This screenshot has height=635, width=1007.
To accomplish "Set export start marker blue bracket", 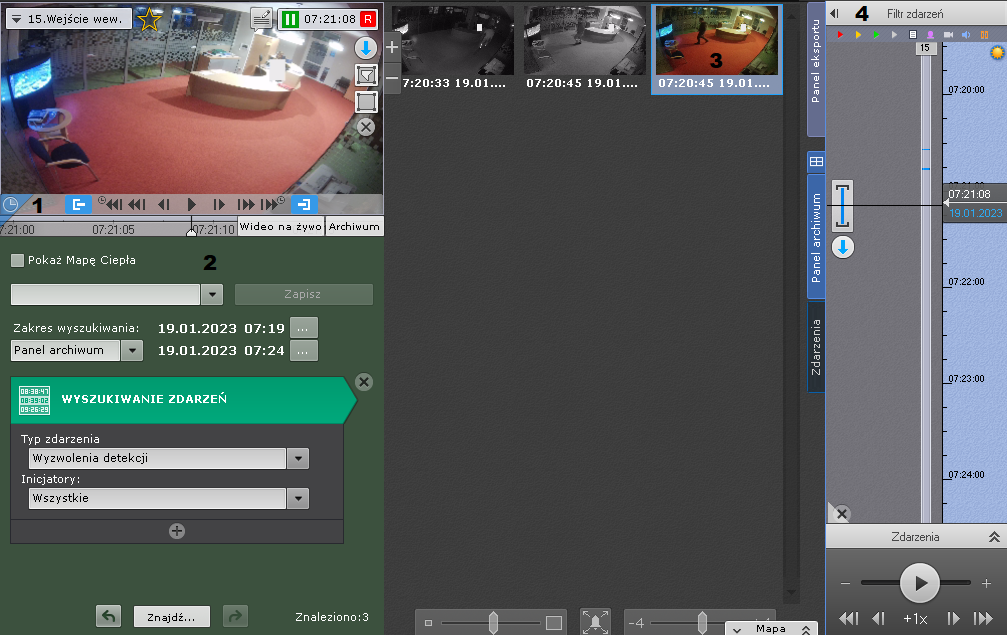I will 78,205.
